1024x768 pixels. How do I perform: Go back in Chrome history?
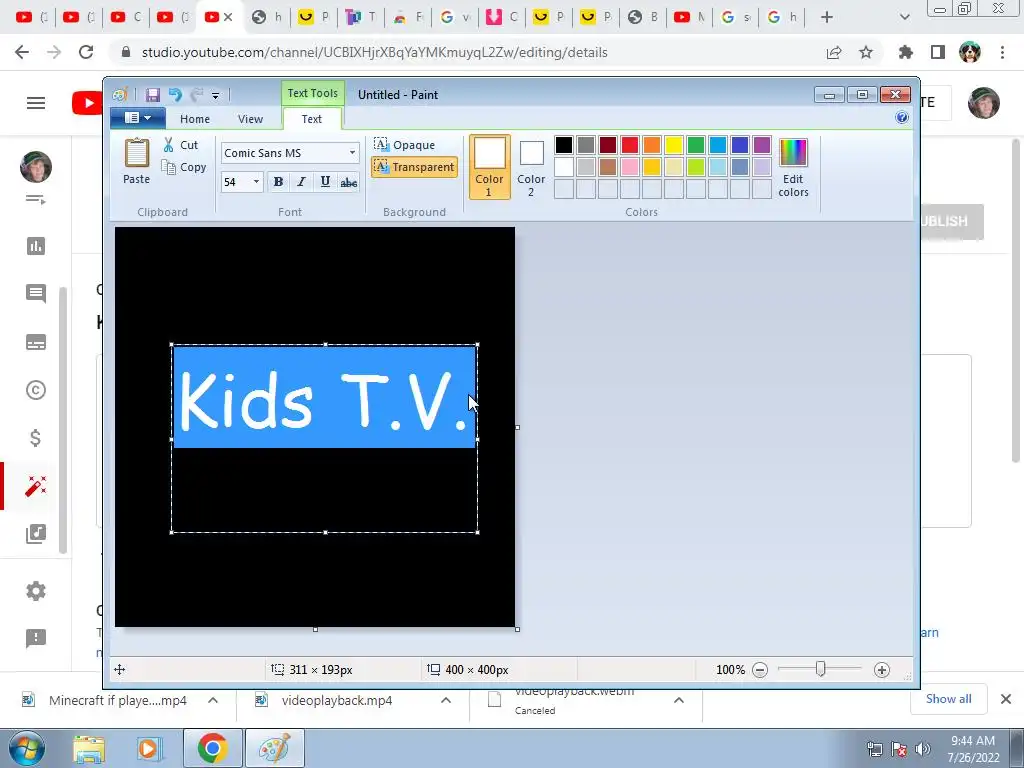coord(22,52)
